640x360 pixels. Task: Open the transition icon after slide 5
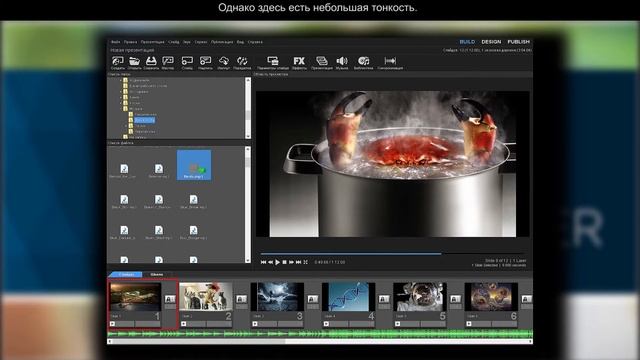point(456,299)
